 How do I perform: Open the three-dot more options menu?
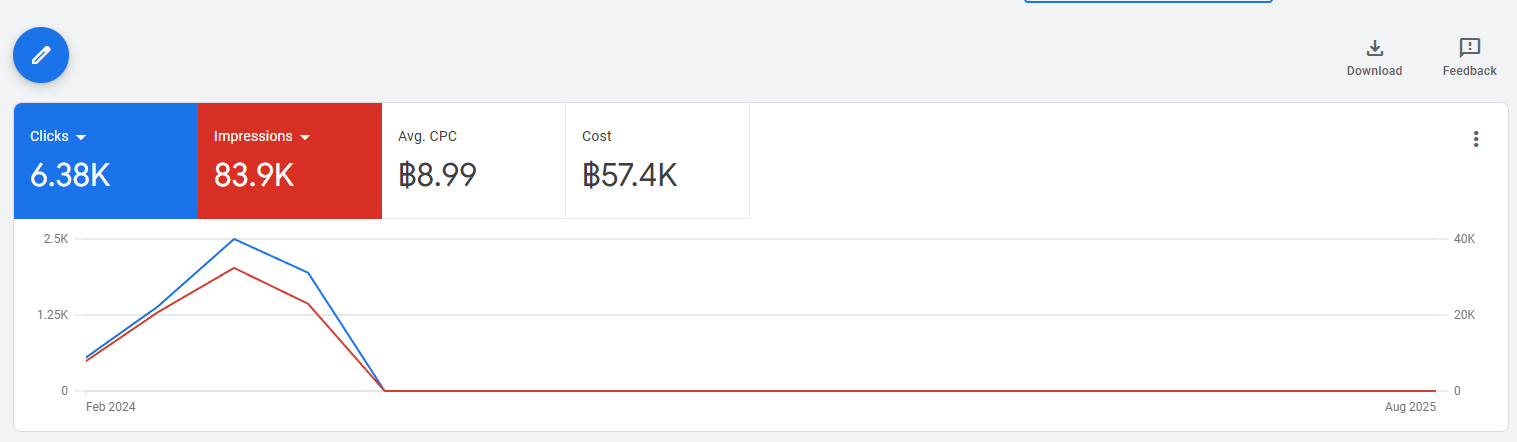pyautogui.click(x=1475, y=139)
